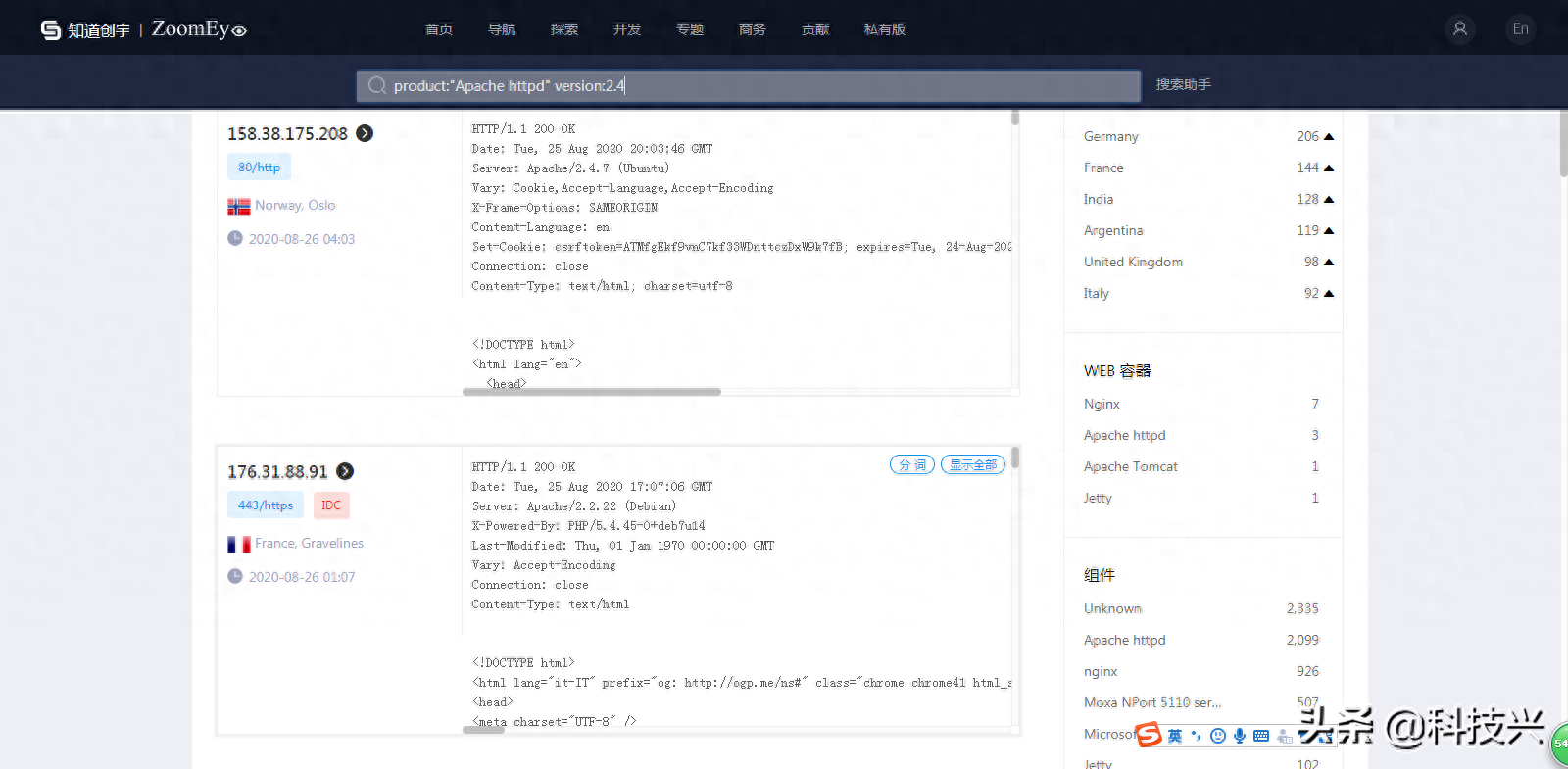Filter WEB 容器 by Apache Tomcat

1131,467
